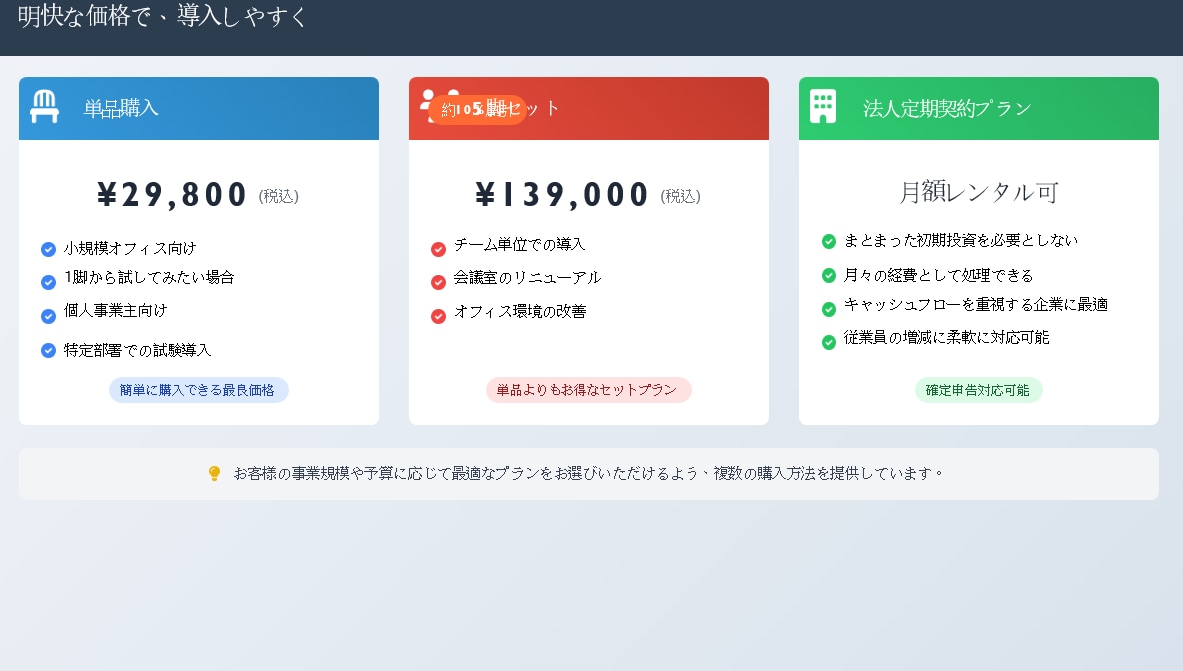Click the text まとまった初期投資を必要としない
Viewport: 1183px width, 671px height.
coord(961,240)
